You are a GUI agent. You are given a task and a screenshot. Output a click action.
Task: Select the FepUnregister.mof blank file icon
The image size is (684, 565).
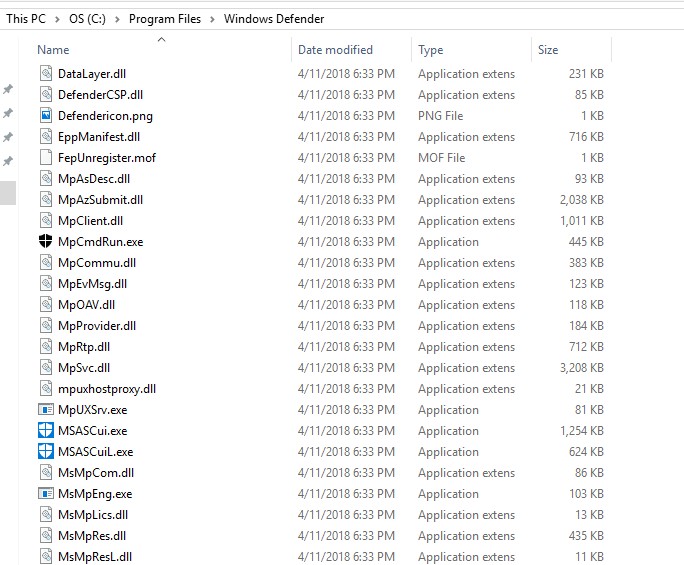(46, 157)
